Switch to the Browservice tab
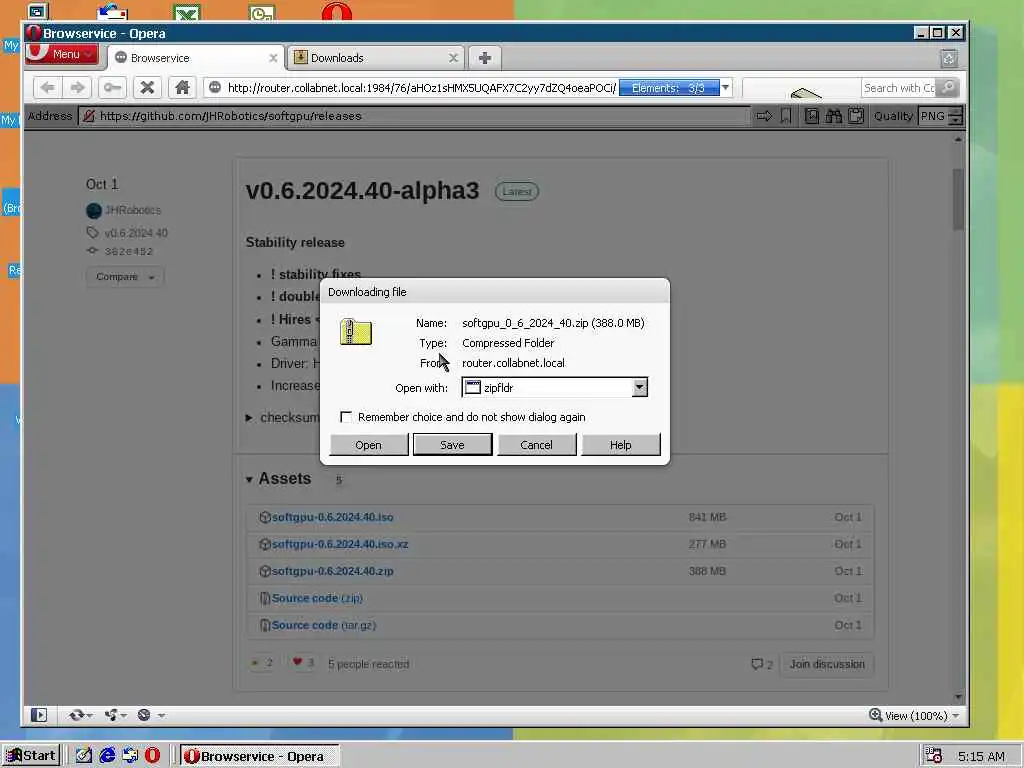The image size is (1024, 768). (196, 58)
